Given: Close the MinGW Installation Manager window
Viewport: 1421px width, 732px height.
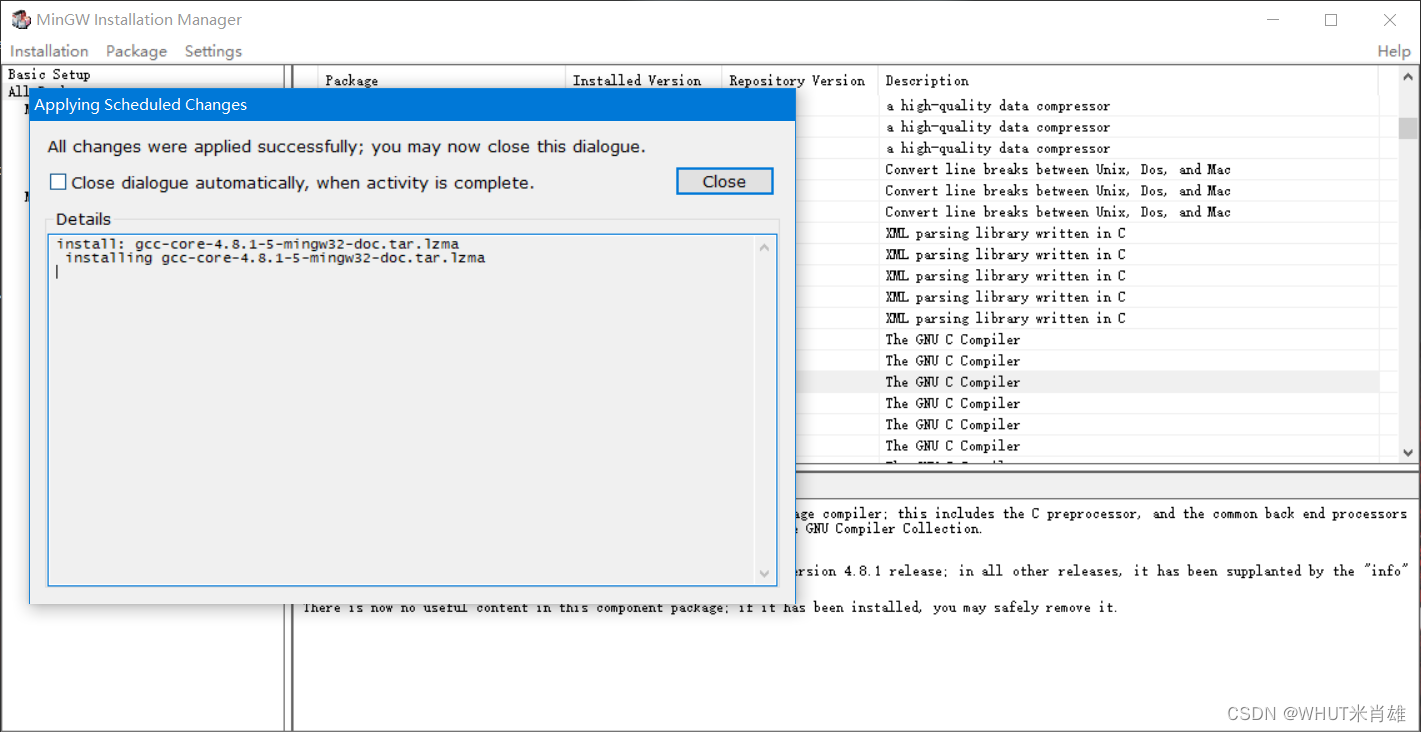Looking at the screenshot, I should coord(1390,20).
